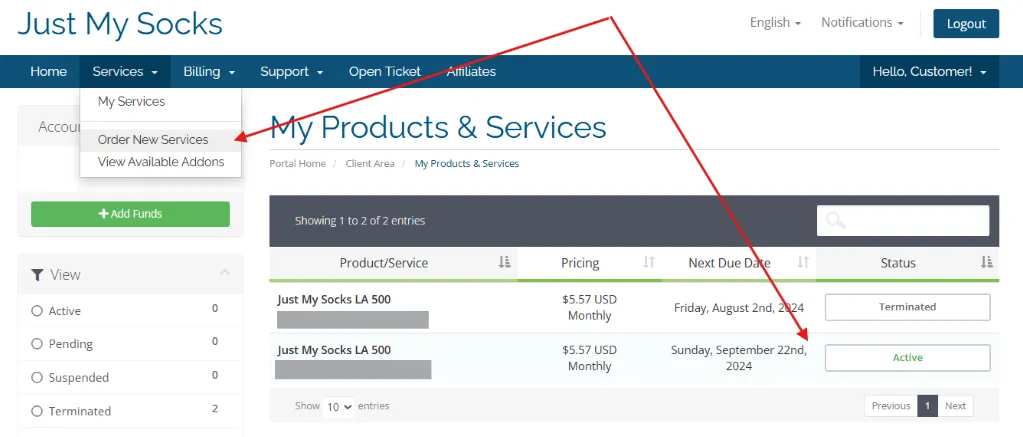Go to Next page in pagination
This screenshot has width=1023, height=437.
click(955, 406)
